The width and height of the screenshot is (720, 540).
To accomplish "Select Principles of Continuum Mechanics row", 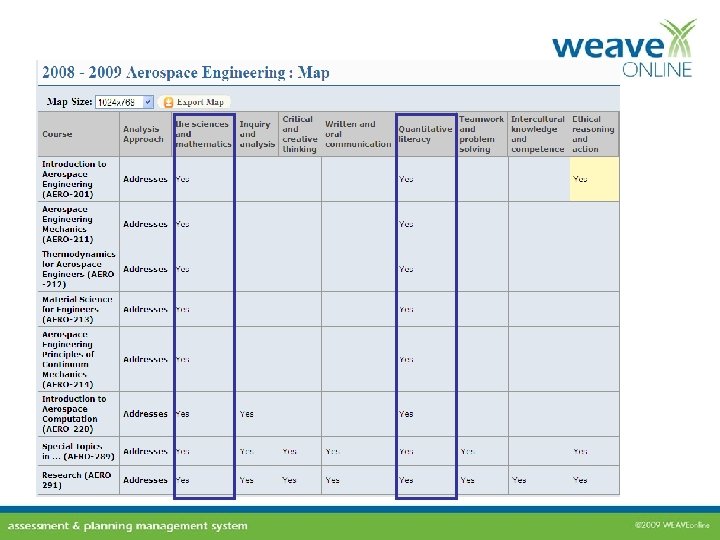I will (x=328, y=359).
